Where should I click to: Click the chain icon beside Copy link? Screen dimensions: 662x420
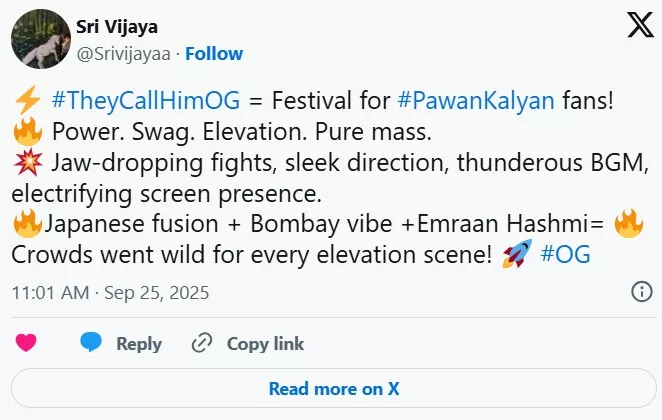pyautogui.click(x=202, y=343)
